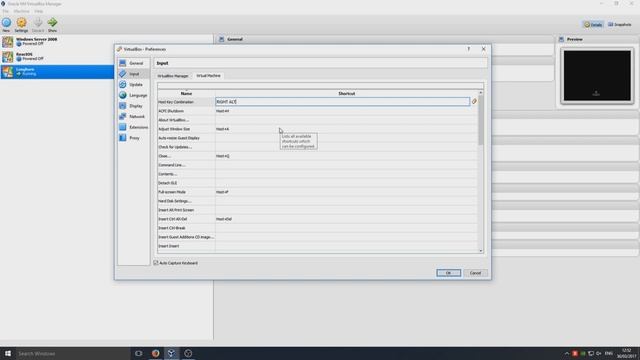This screenshot has width=640, height=360.
Task: Click the Settings gear icon in the VirtualBox Manager window
Action: [x=21, y=24]
